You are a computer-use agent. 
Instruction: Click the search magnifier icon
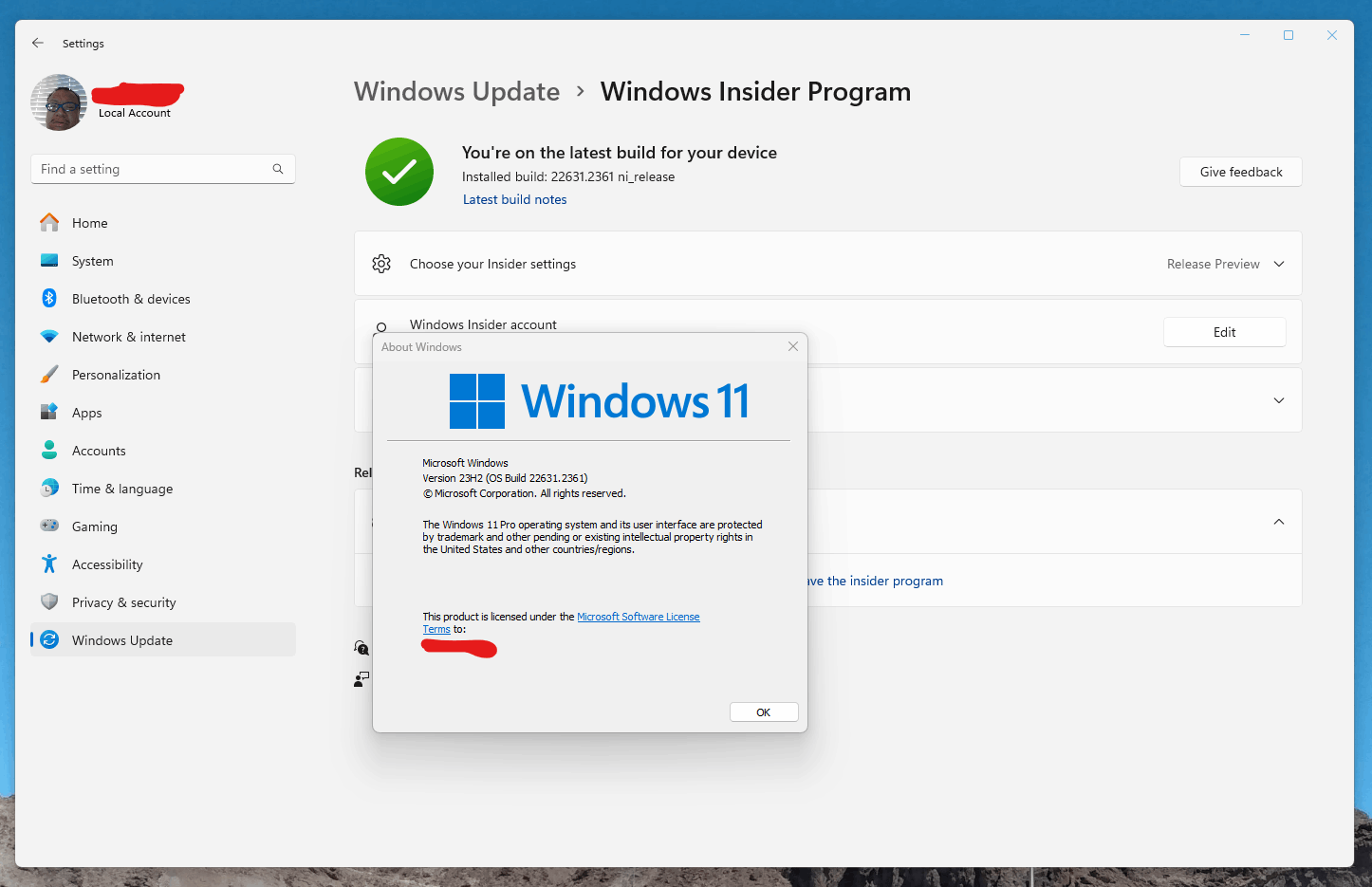pos(278,169)
